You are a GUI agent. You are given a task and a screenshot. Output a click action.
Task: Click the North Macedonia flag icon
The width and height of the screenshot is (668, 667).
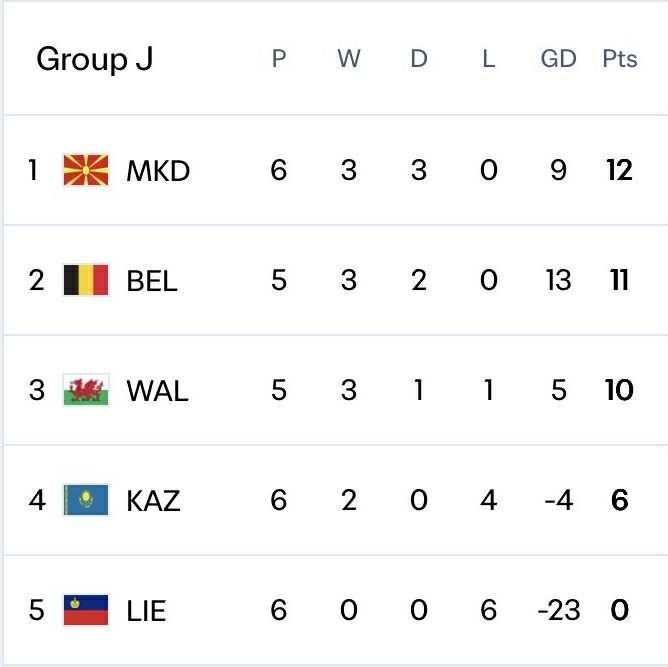click(x=85, y=170)
